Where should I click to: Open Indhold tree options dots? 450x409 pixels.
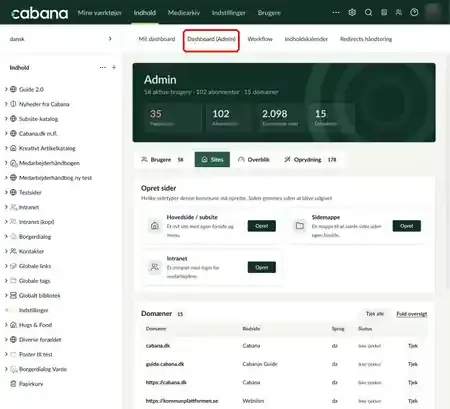click(x=103, y=67)
